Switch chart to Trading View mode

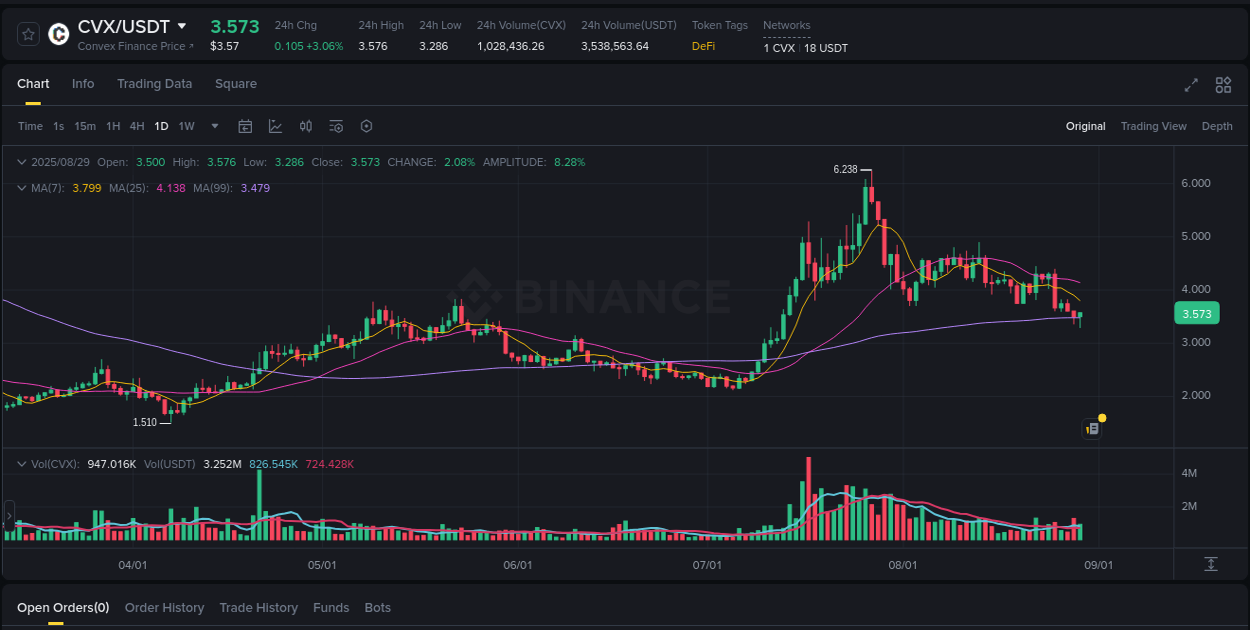[x=1153, y=126]
